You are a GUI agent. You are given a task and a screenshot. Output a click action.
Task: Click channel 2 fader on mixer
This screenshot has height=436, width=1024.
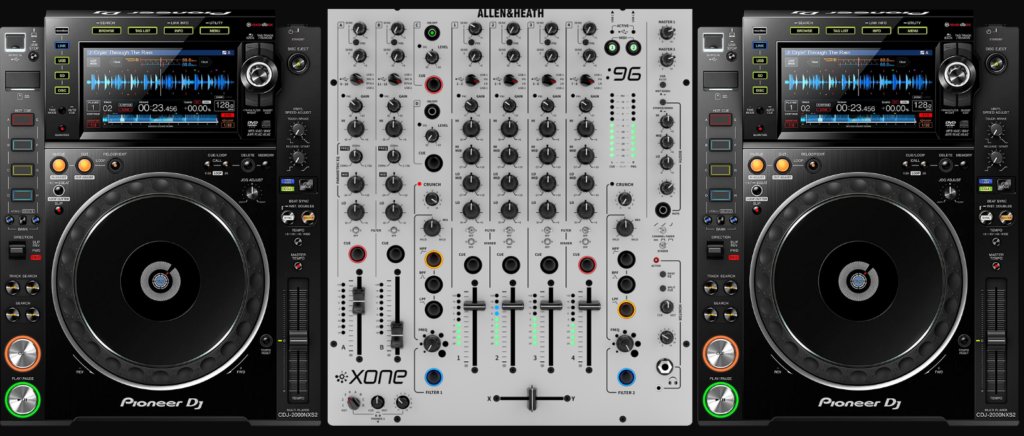click(x=513, y=305)
